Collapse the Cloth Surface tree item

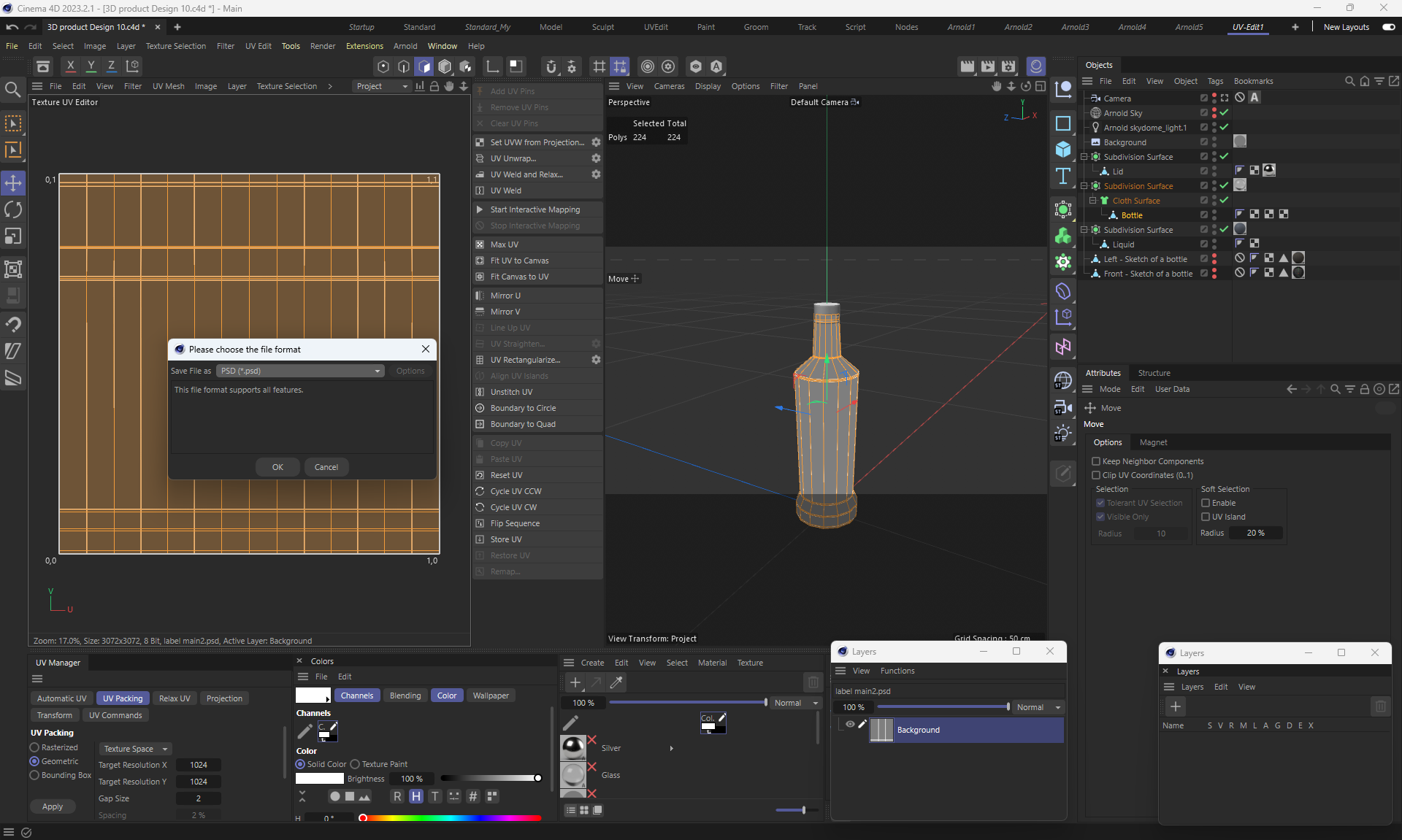coord(1093,201)
